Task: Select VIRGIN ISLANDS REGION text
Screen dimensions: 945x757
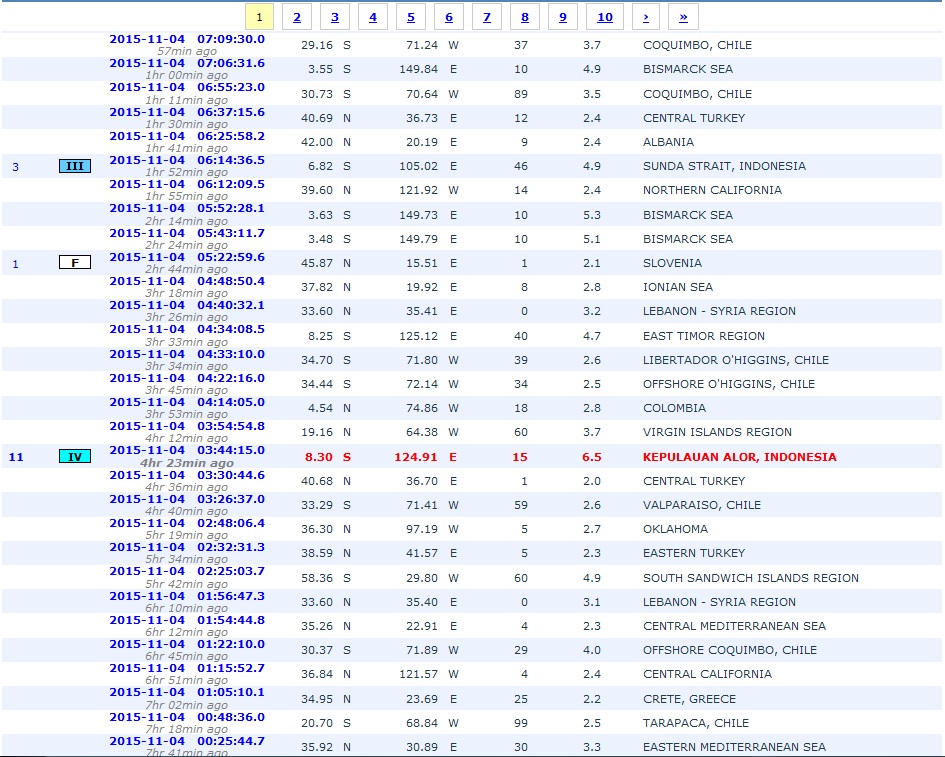Action: click(717, 432)
